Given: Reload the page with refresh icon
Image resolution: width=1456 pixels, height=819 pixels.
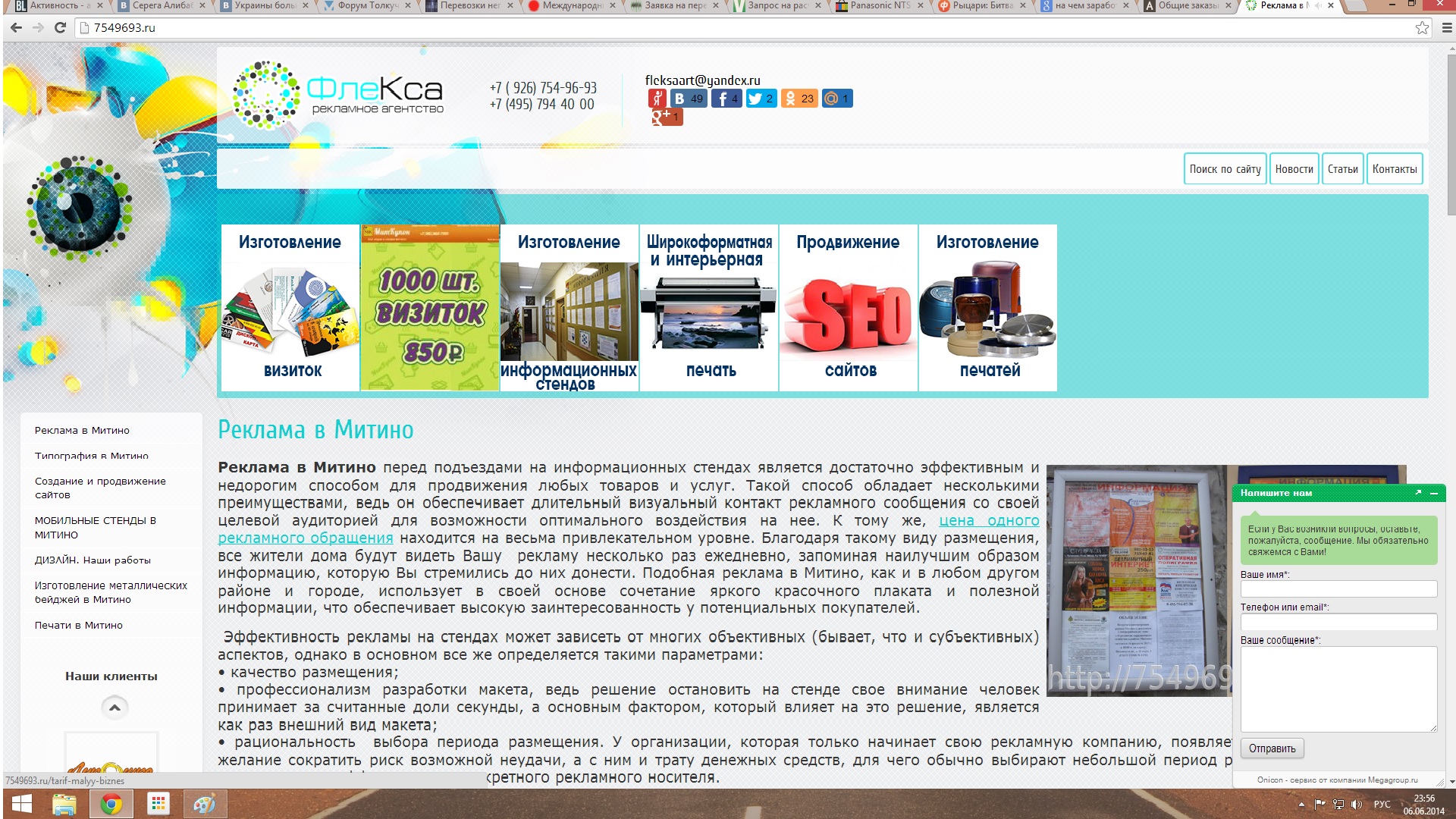Looking at the screenshot, I should point(61,28).
